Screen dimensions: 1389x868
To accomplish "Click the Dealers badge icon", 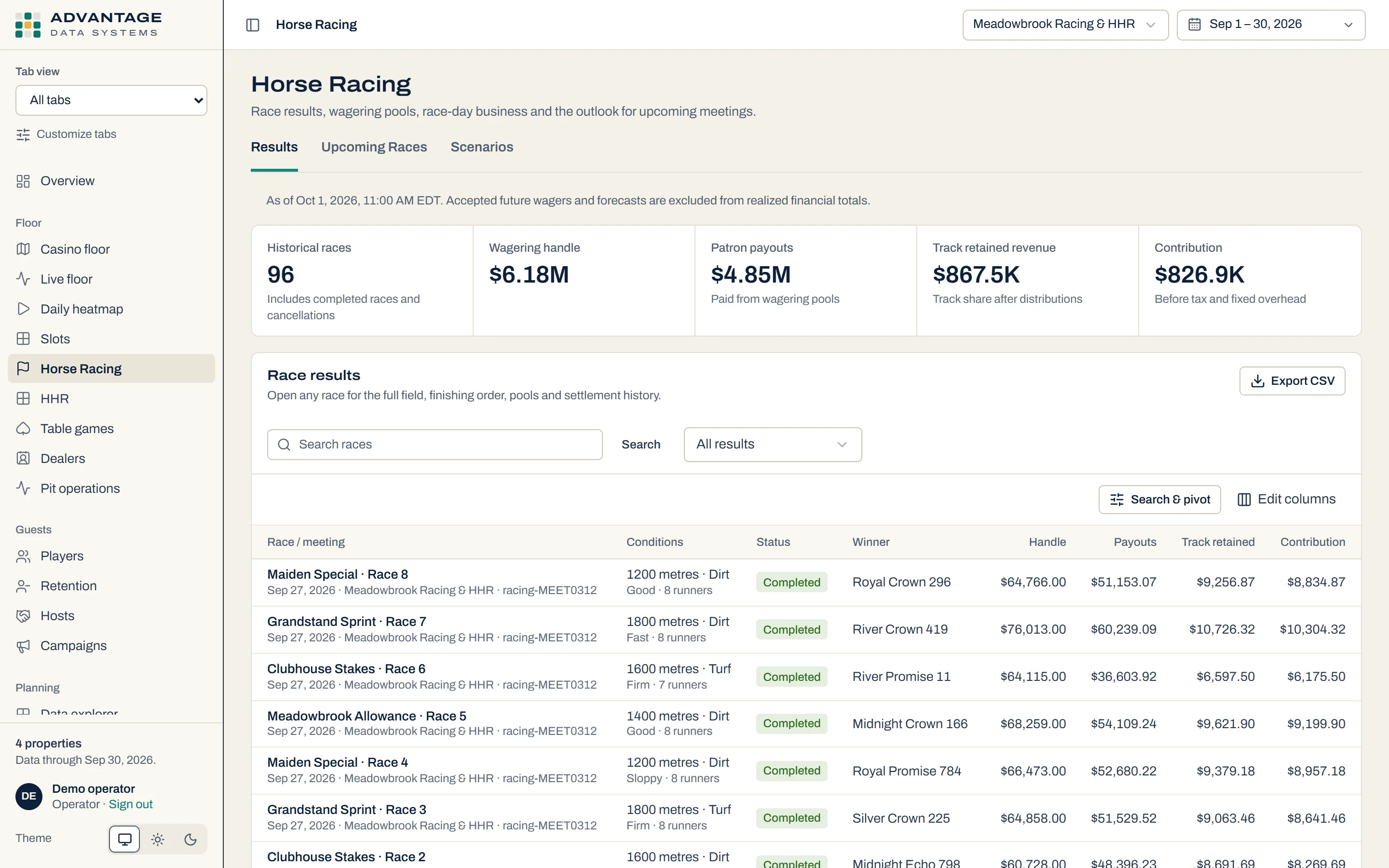I will pos(23,459).
